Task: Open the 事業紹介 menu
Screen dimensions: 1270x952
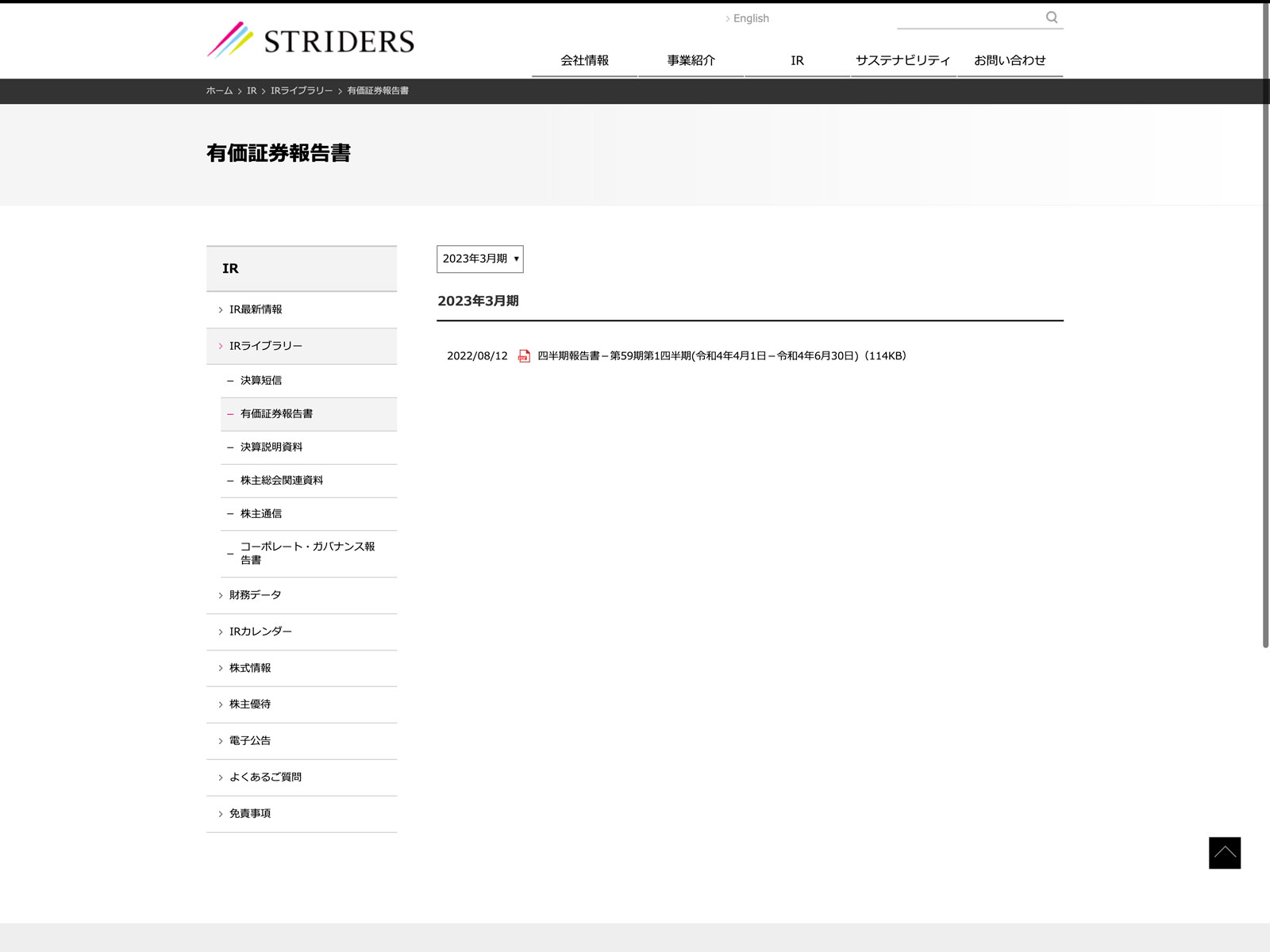Action: point(691,60)
